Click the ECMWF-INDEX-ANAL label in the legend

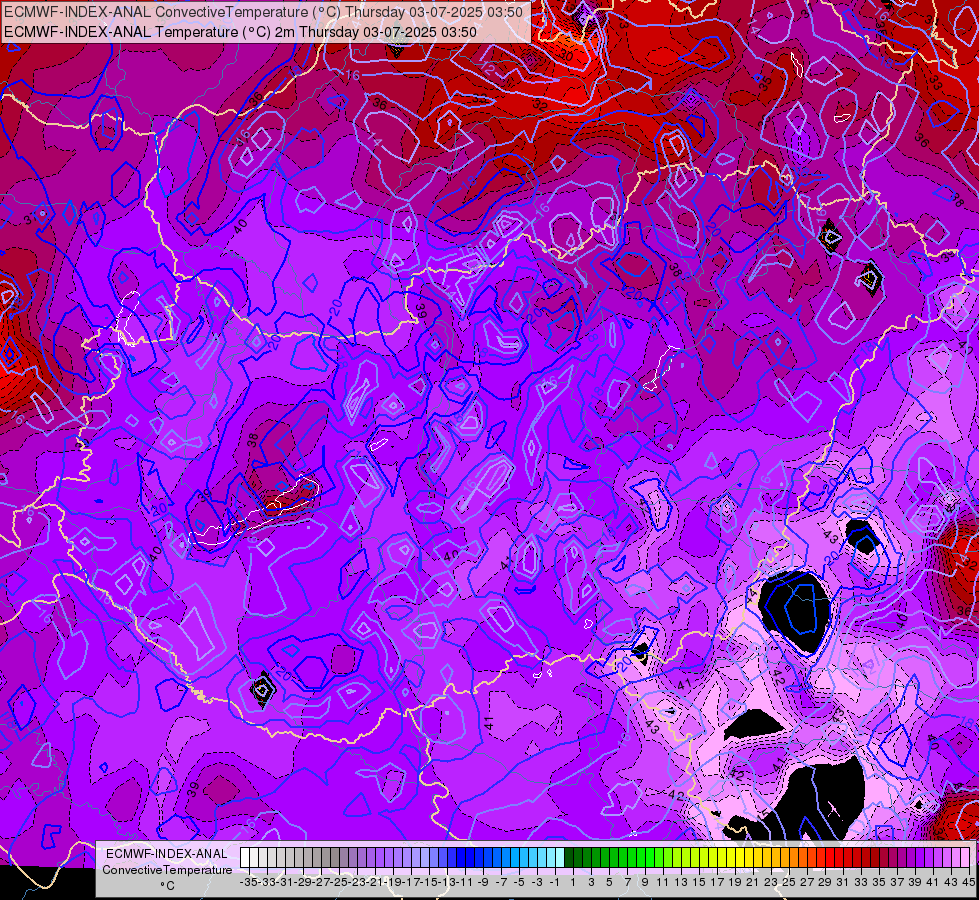click(167, 854)
